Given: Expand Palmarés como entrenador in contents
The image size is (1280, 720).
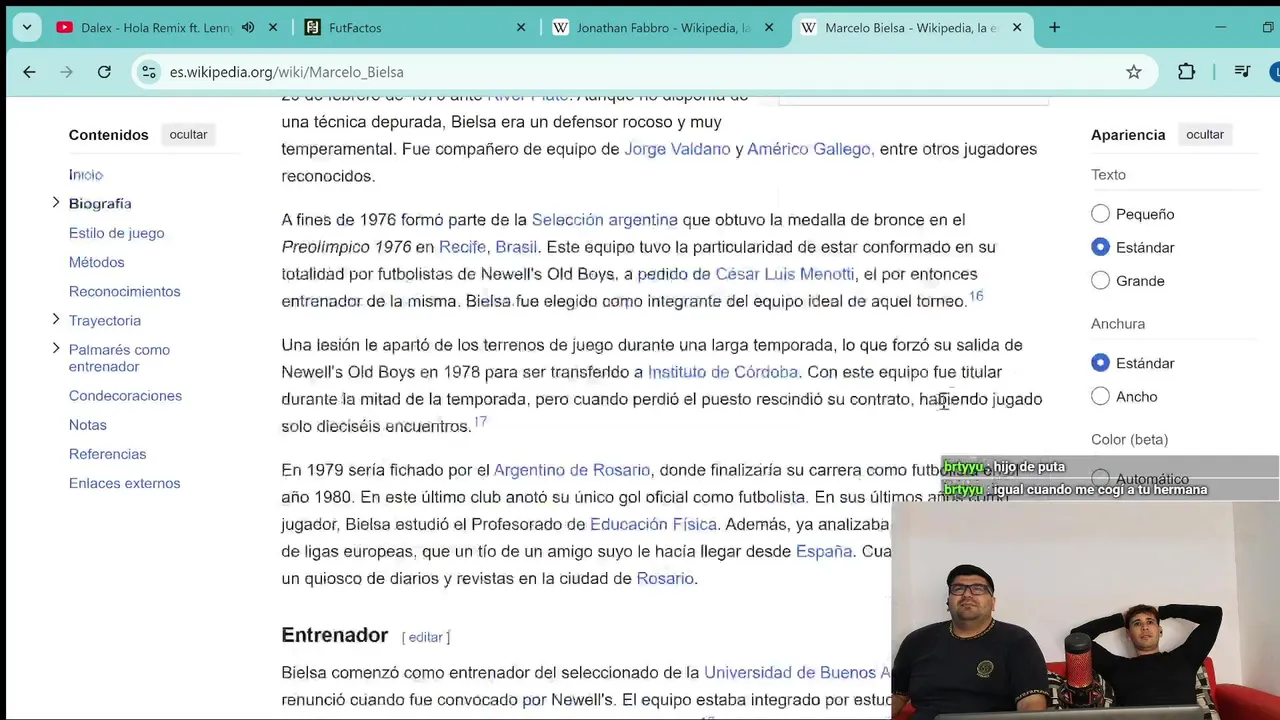Looking at the screenshot, I should pyautogui.click(x=56, y=349).
